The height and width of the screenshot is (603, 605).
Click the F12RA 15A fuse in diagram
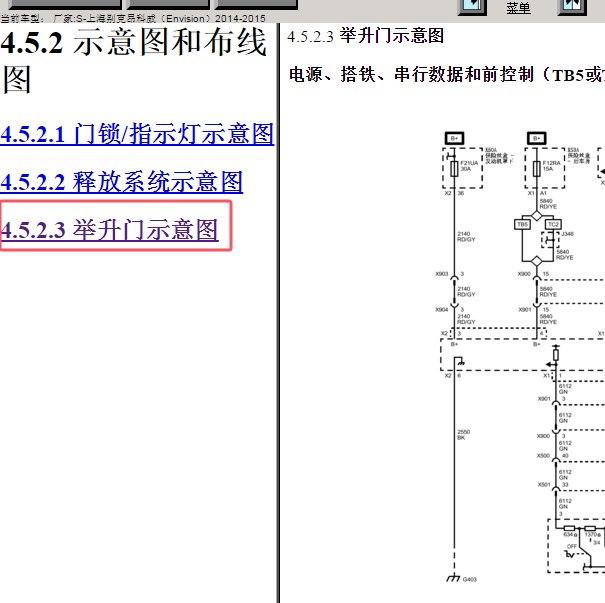(x=537, y=169)
